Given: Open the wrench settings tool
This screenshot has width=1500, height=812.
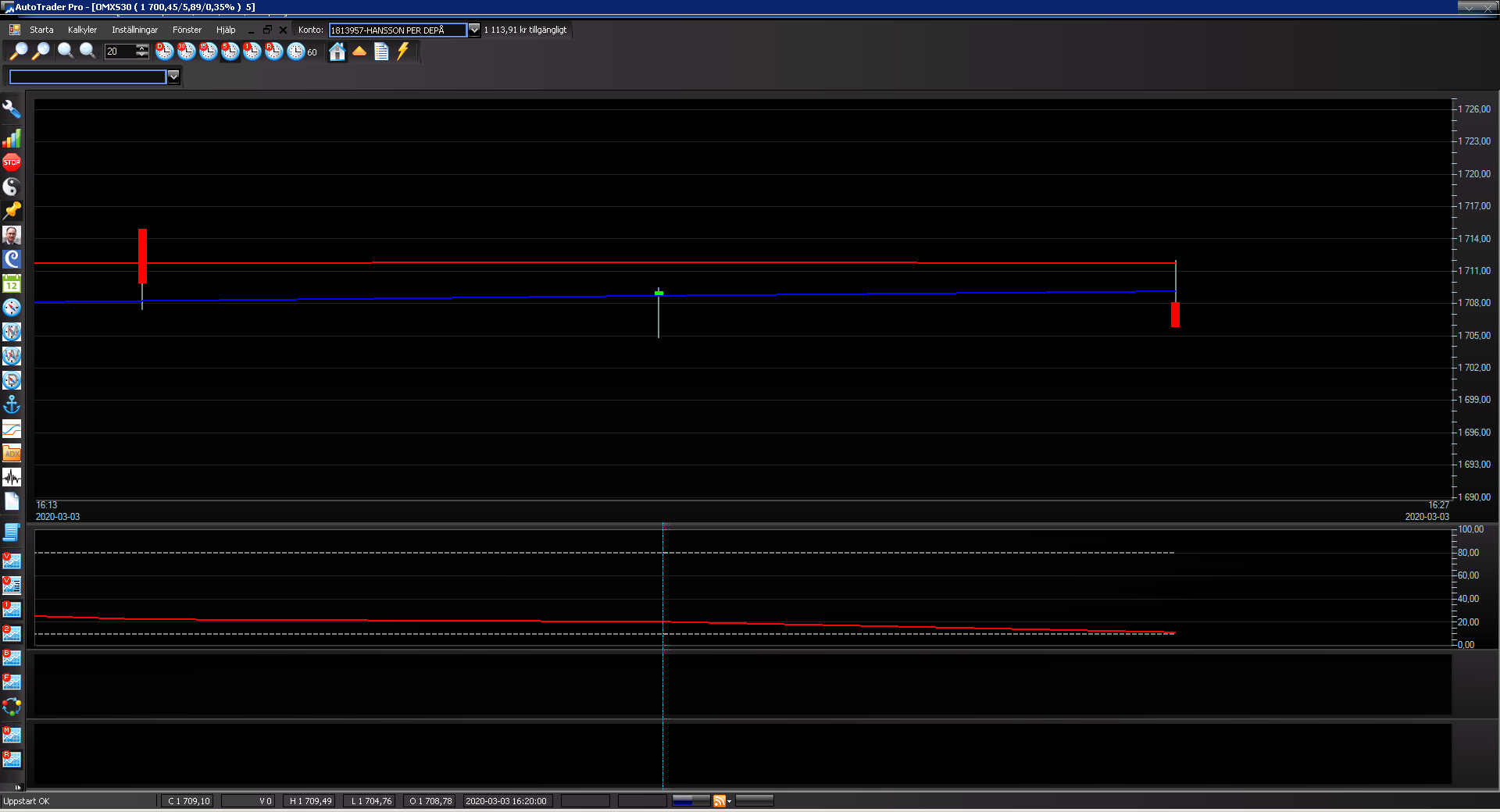Looking at the screenshot, I should pos(12,109).
